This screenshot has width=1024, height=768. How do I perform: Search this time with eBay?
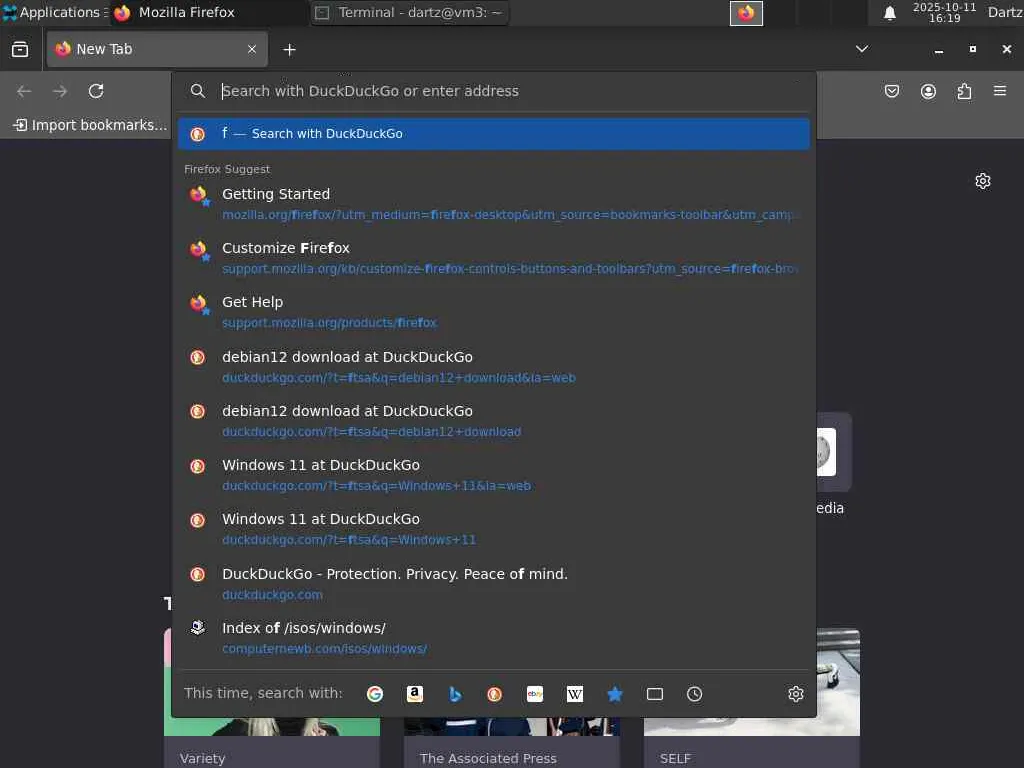click(535, 694)
